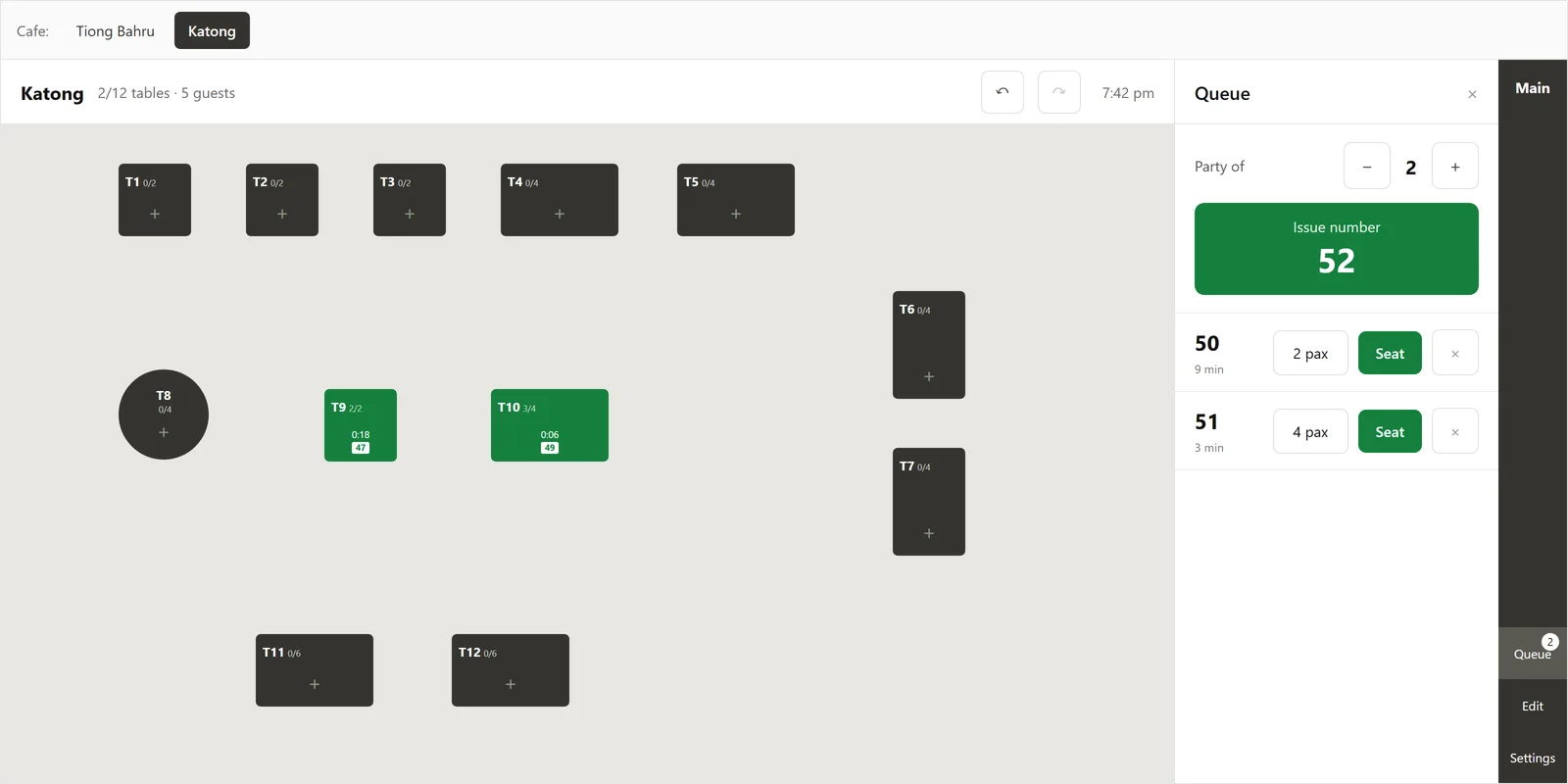Remove queue number 51 from list

click(x=1455, y=431)
